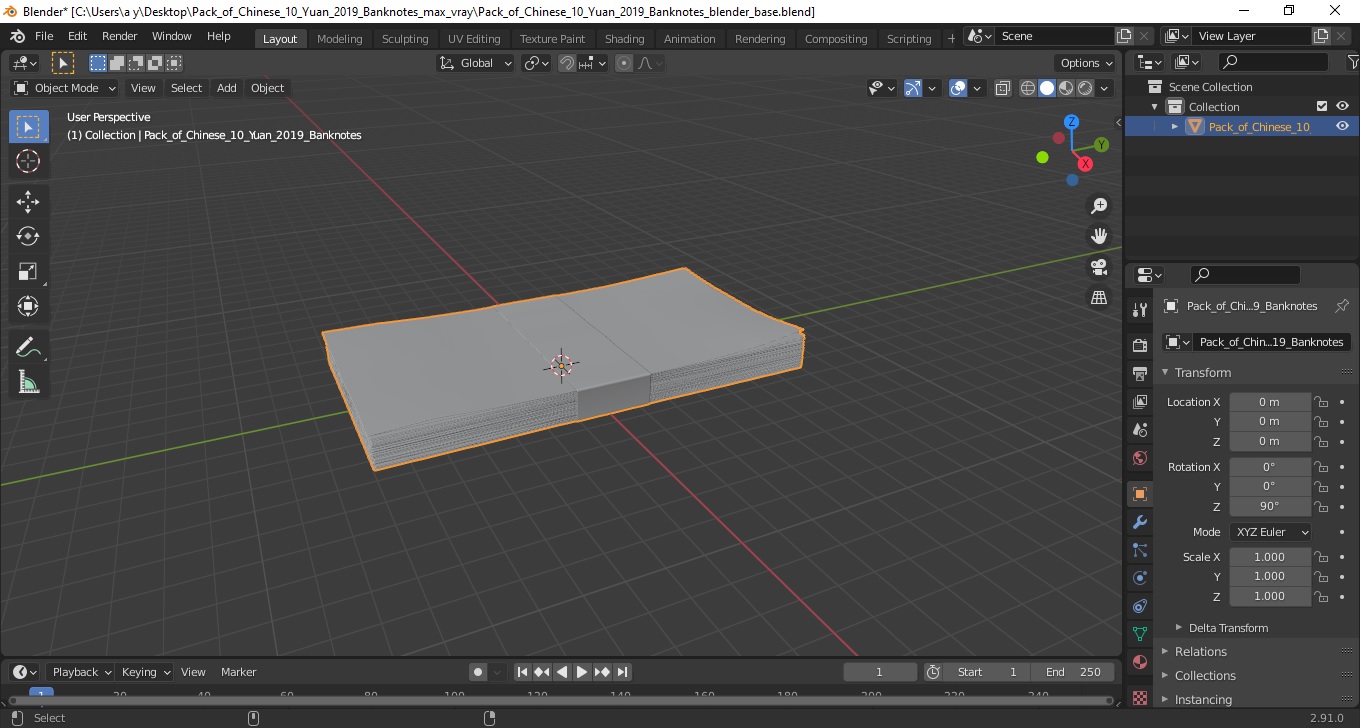The height and width of the screenshot is (728, 1360).
Task: Open the Output properties tab
Action: pos(1140,373)
